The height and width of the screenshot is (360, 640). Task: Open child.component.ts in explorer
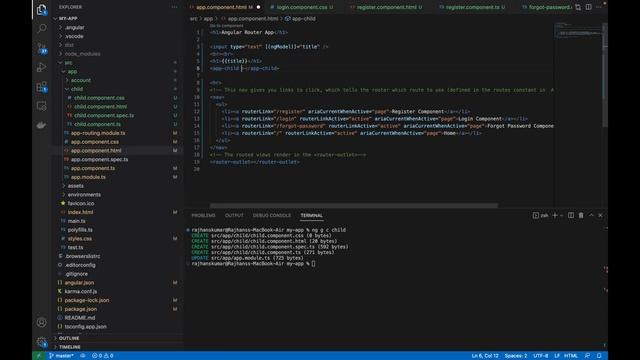tap(97, 124)
